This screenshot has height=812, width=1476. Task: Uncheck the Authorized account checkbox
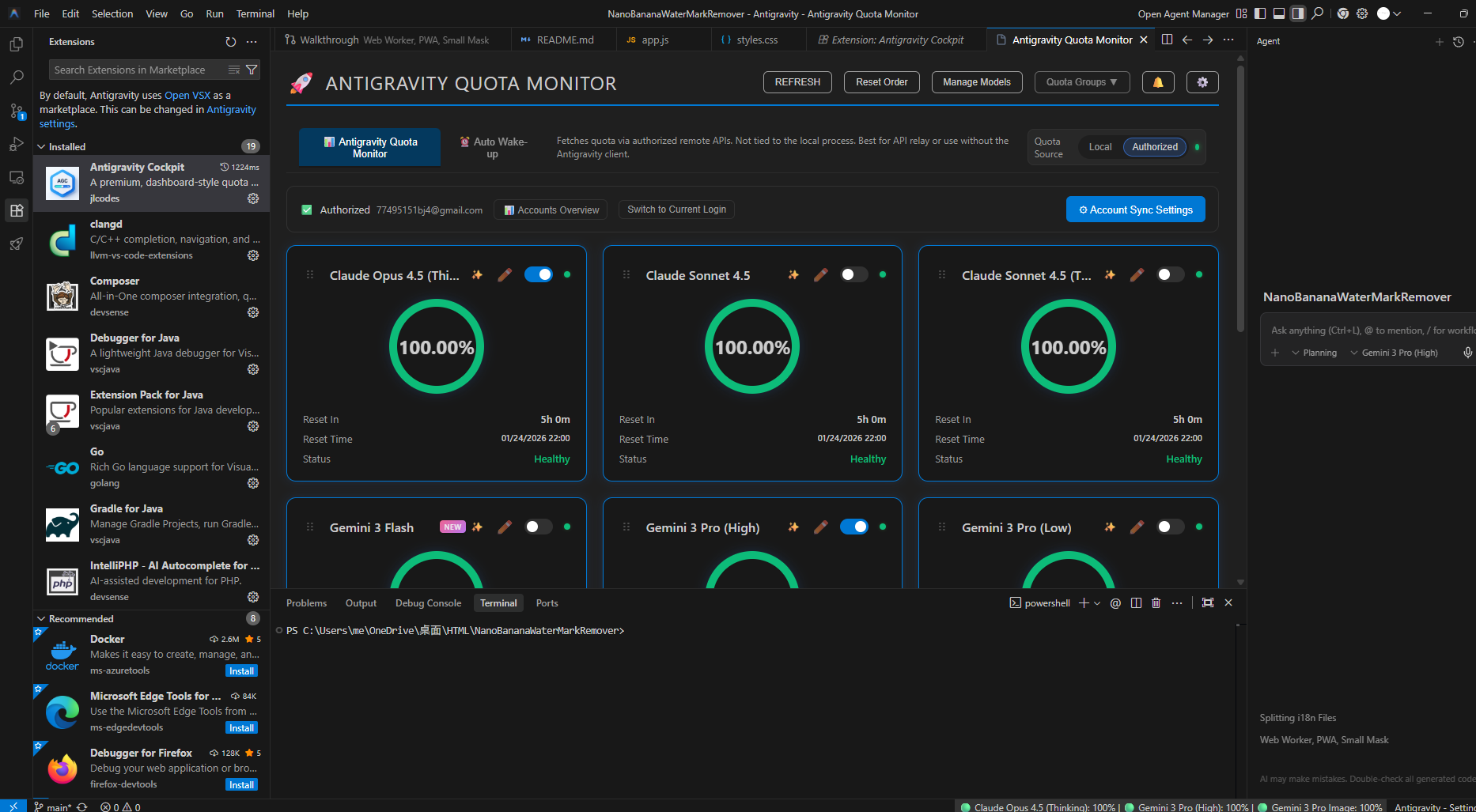(307, 210)
